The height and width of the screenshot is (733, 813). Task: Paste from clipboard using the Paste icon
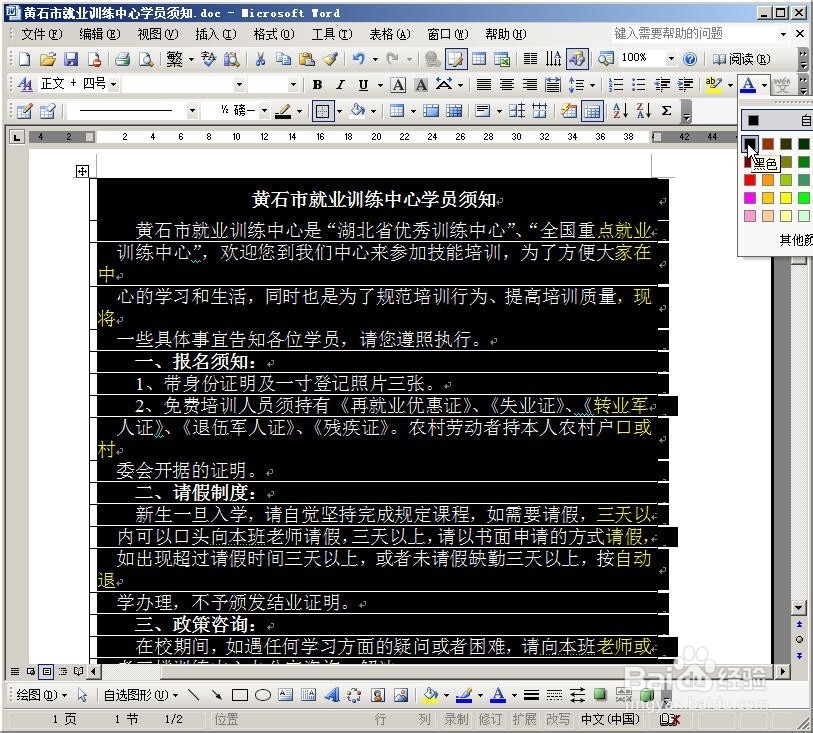click(x=307, y=59)
